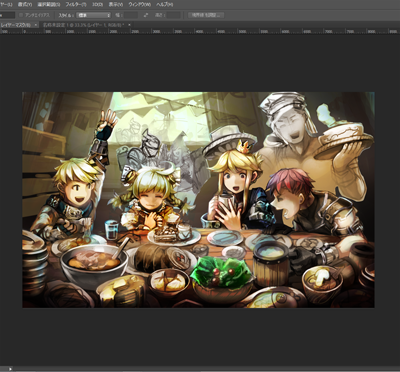Focus the 幅 width input field
This screenshot has width=400, height=372.
coord(131,15)
